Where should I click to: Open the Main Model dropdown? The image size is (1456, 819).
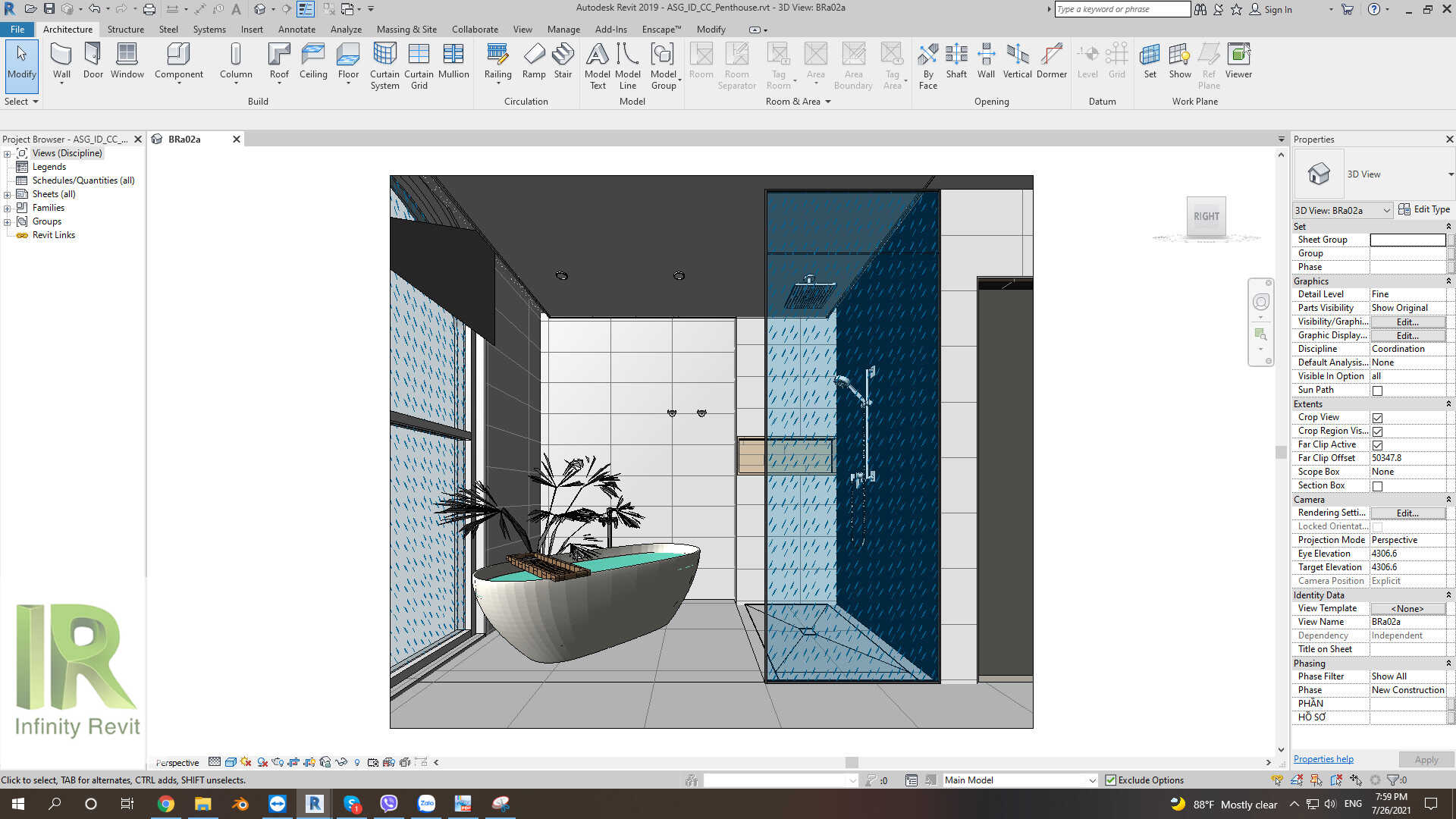1090,780
